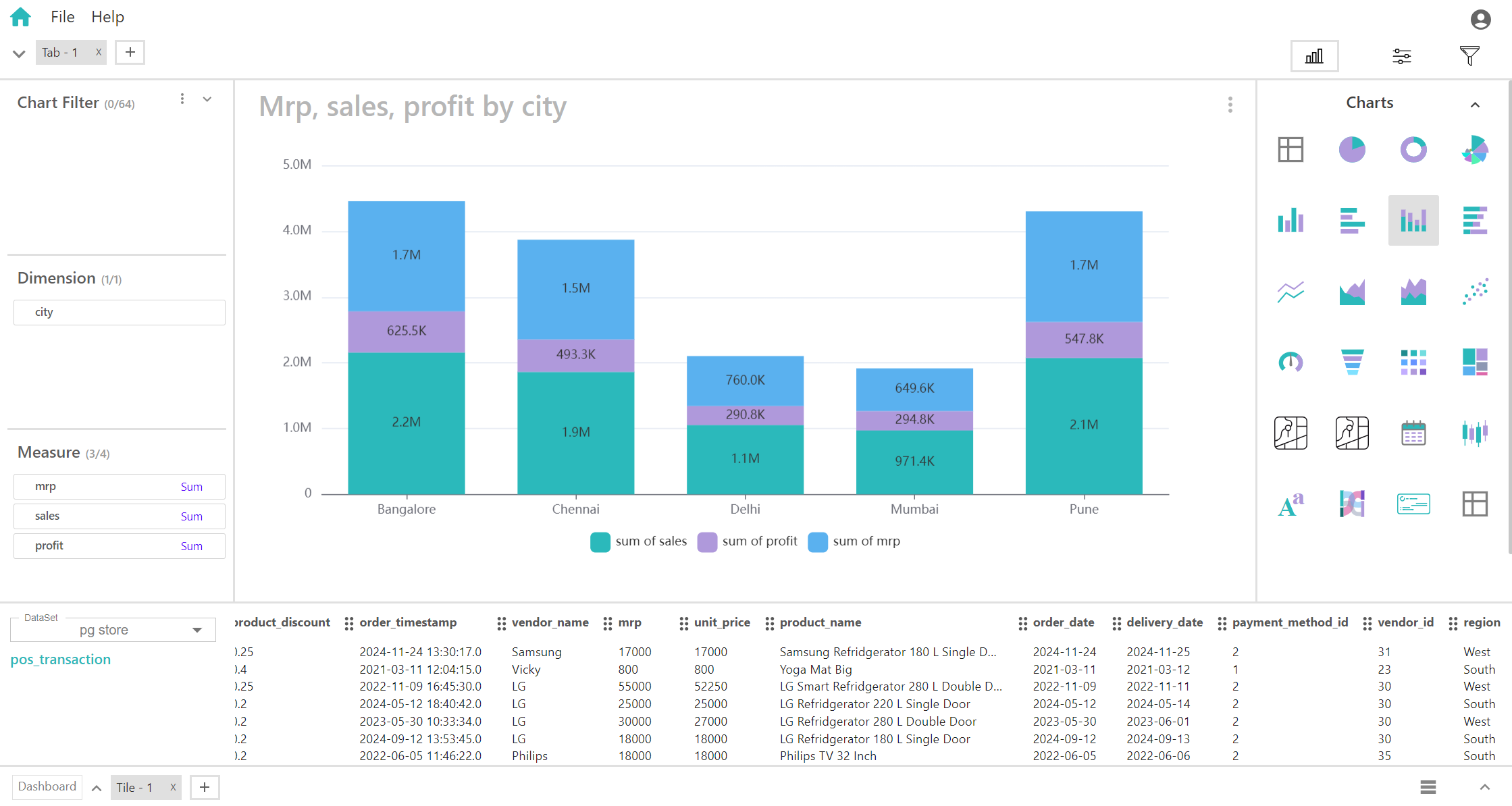The height and width of the screenshot is (806, 1512).
Task: Select the pie chart icon
Action: 1352,150
